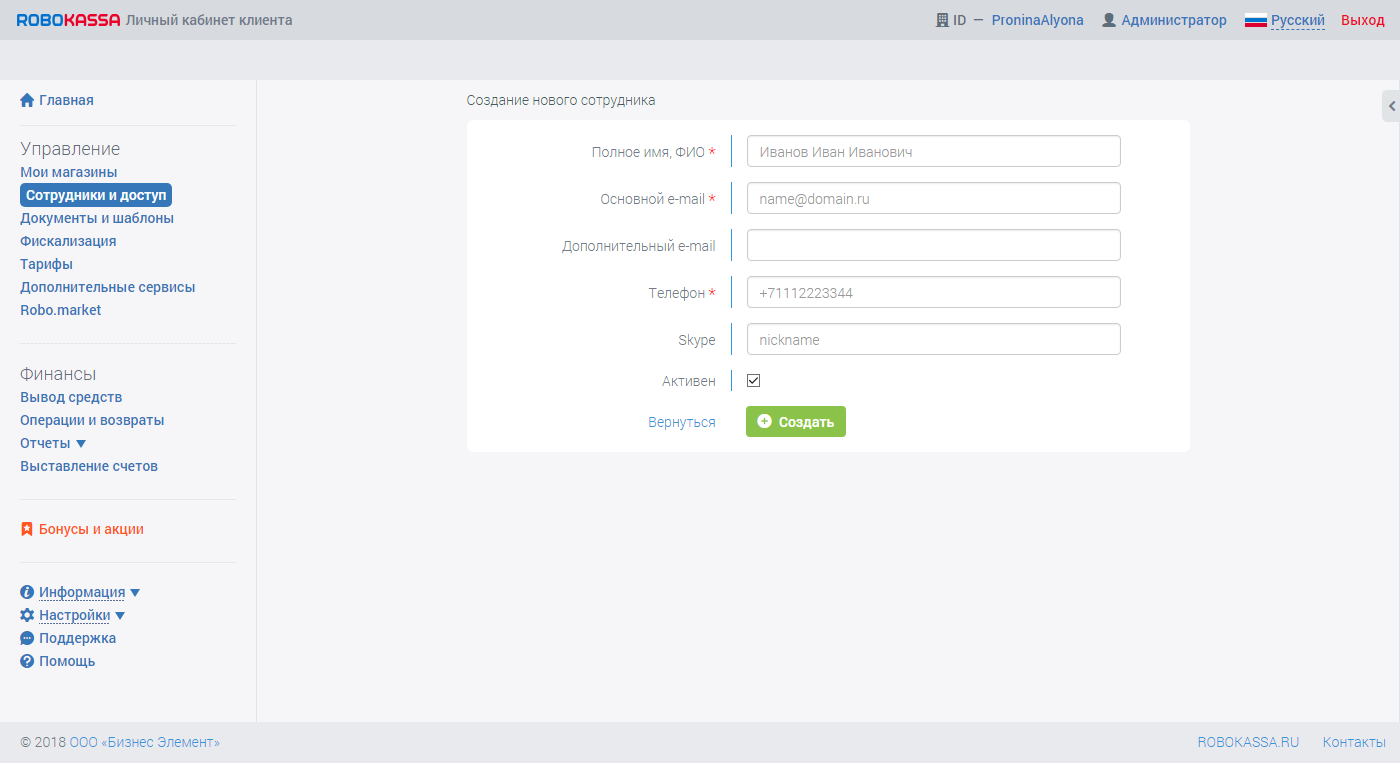
Task: Expand the Настройки dropdown arrow
Action: coord(120,616)
